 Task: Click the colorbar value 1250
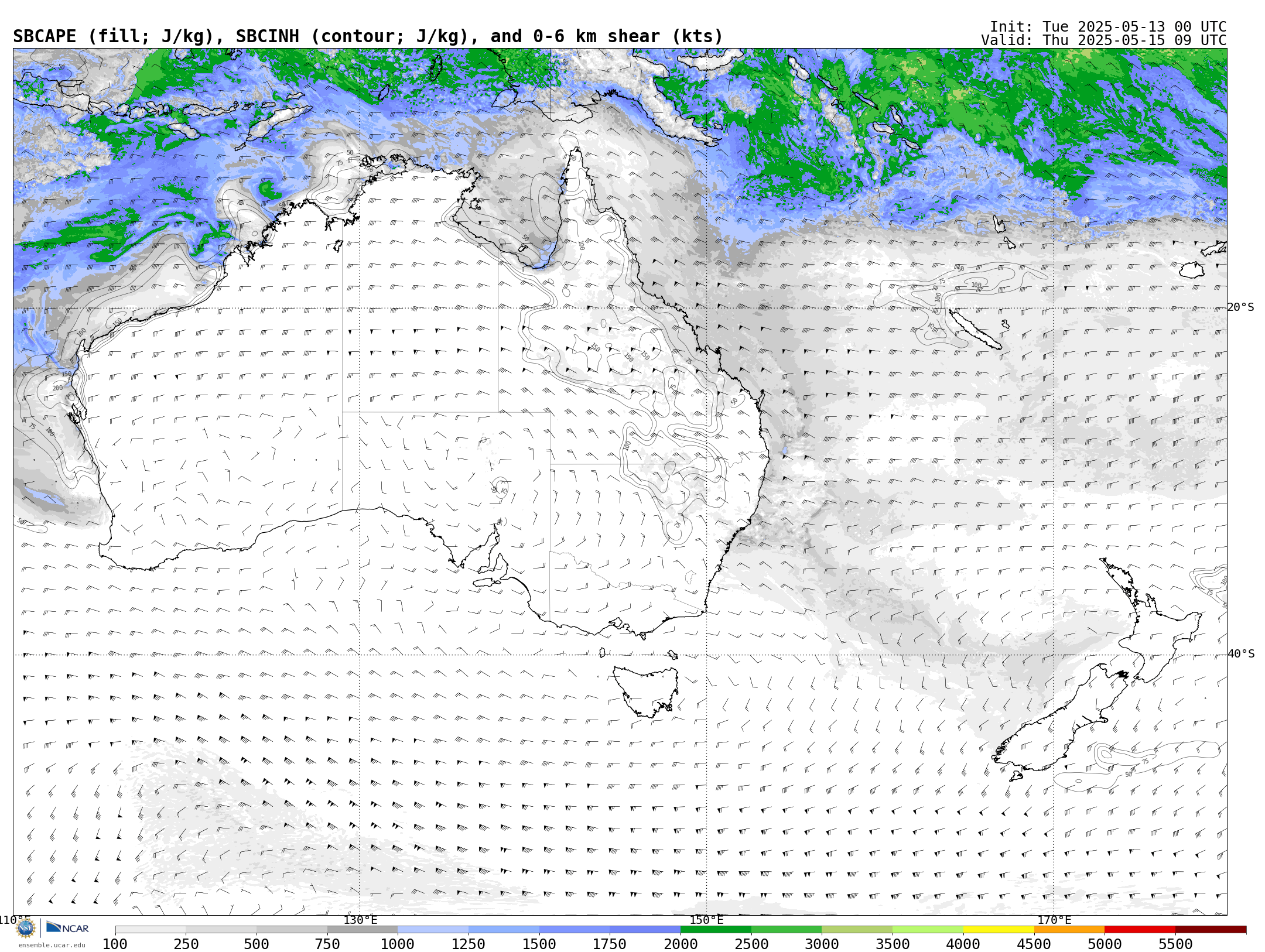[x=469, y=944]
